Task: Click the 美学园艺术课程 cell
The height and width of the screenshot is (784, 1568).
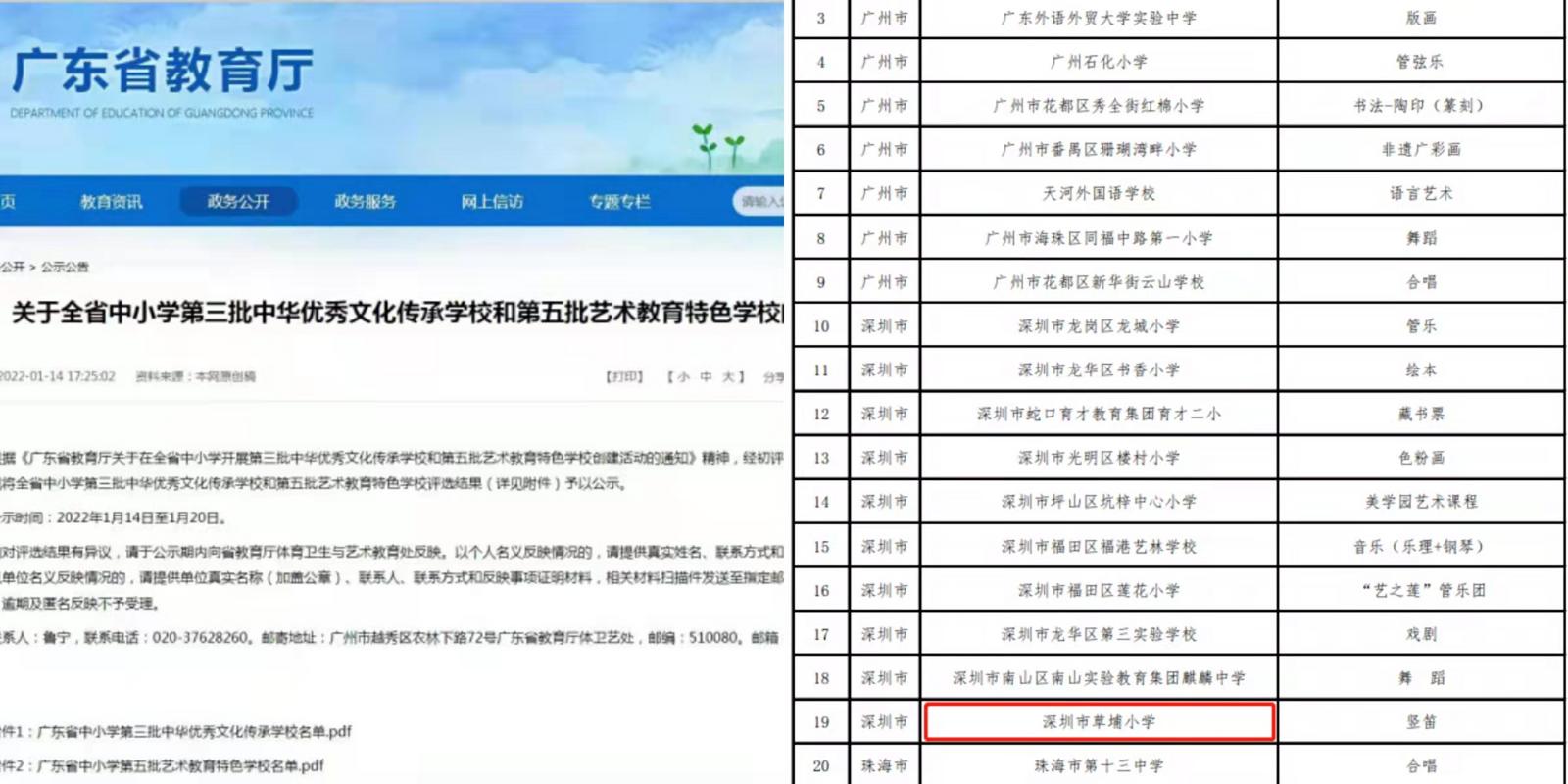Action: pyautogui.click(x=1421, y=502)
